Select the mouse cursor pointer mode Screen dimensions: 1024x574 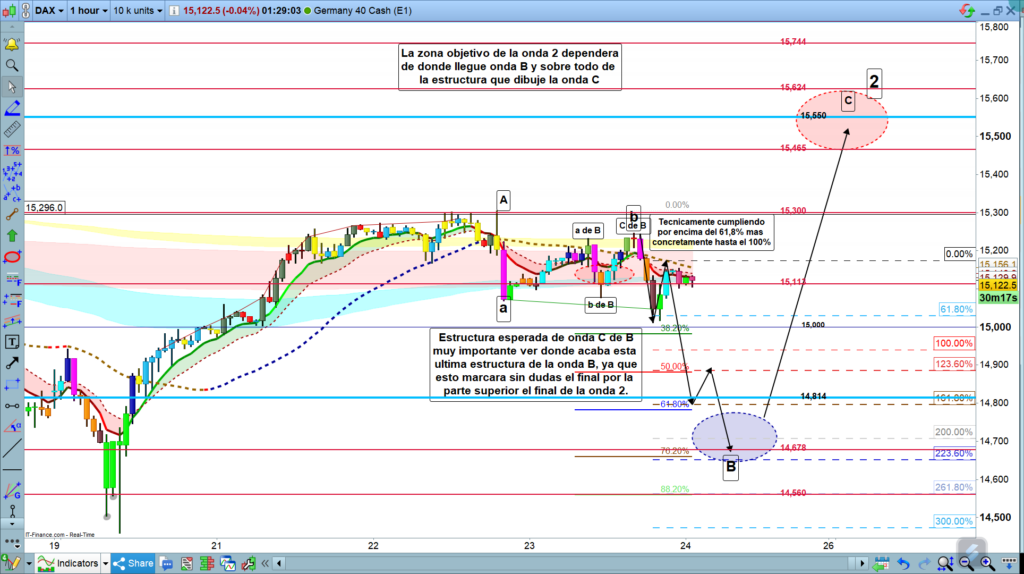tap(12, 87)
